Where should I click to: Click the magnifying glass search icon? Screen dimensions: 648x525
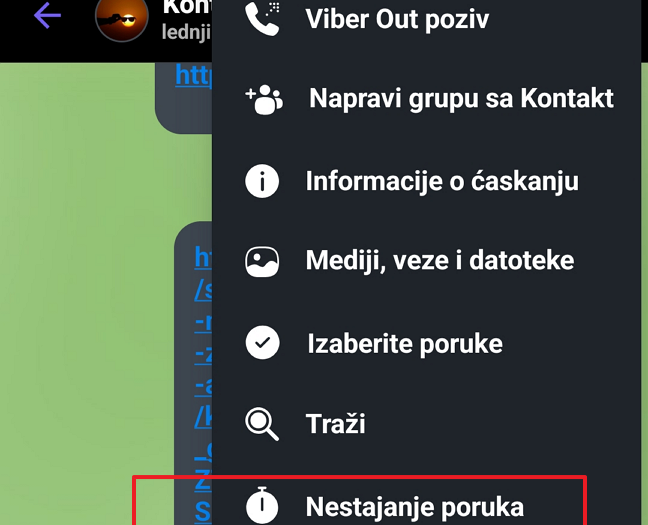(262, 424)
